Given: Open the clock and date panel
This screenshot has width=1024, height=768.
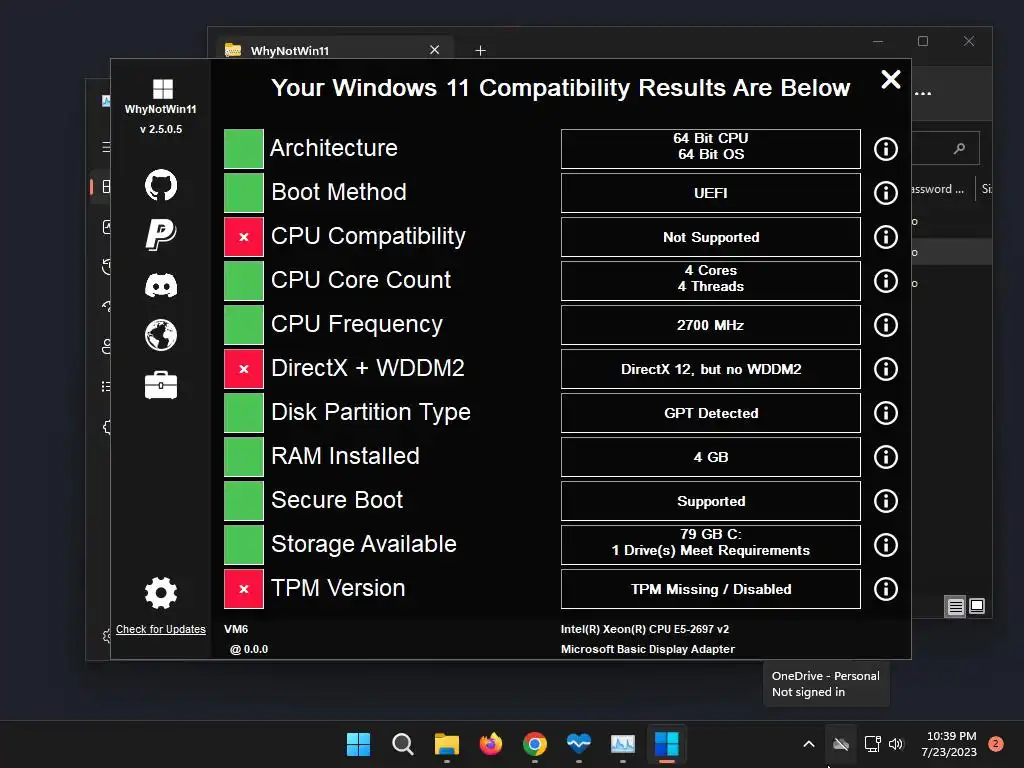Looking at the screenshot, I should click(x=950, y=744).
